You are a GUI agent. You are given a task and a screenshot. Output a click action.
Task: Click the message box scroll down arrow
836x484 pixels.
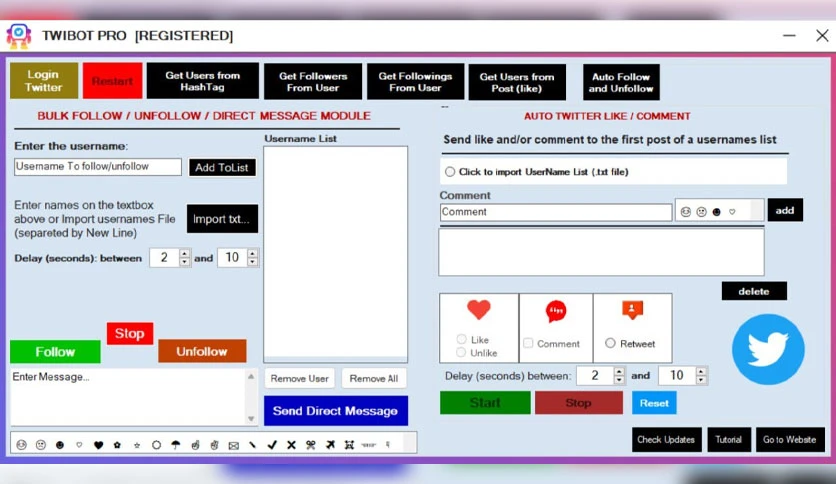tap(251, 419)
